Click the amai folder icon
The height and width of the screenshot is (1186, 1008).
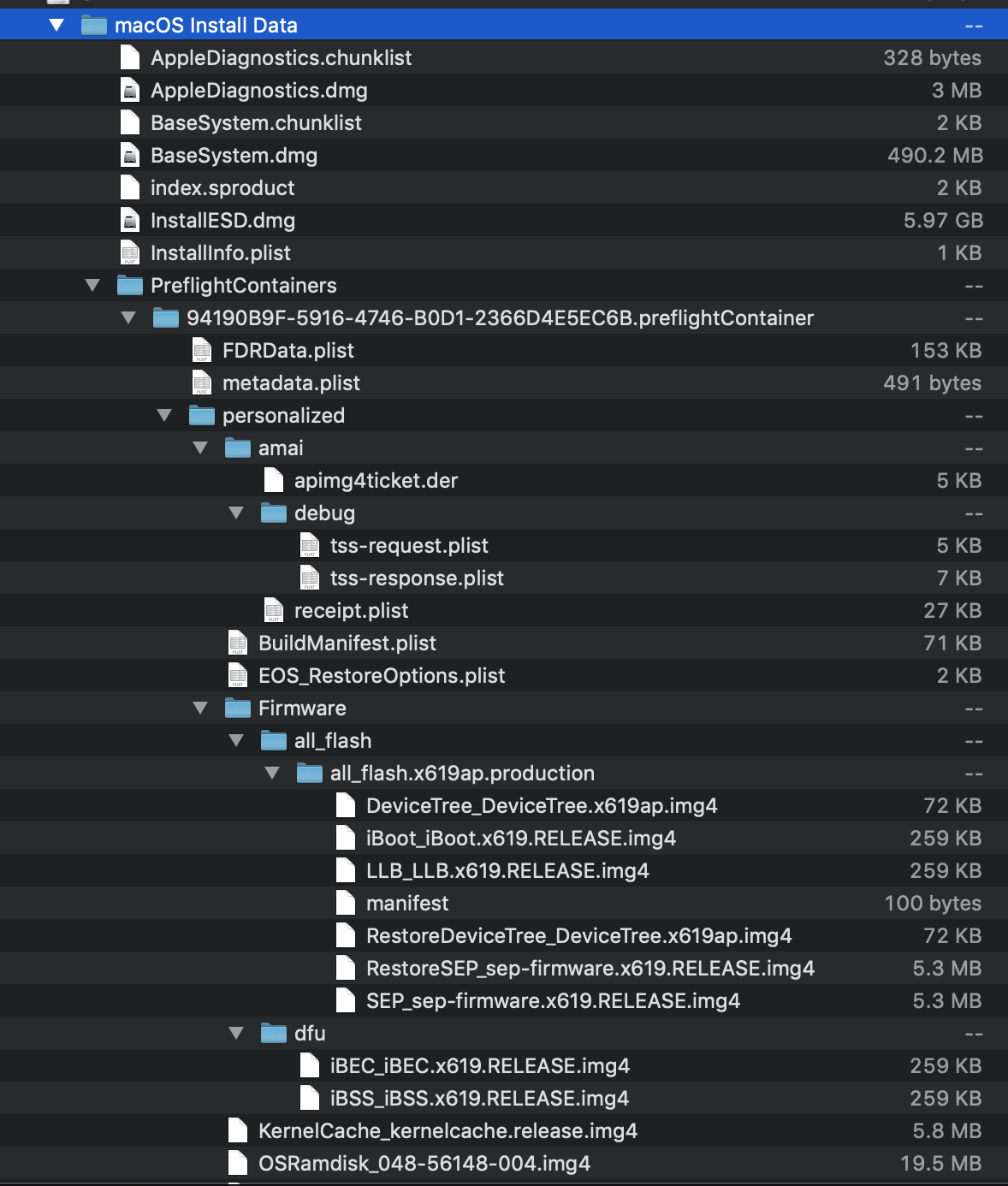(238, 448)
